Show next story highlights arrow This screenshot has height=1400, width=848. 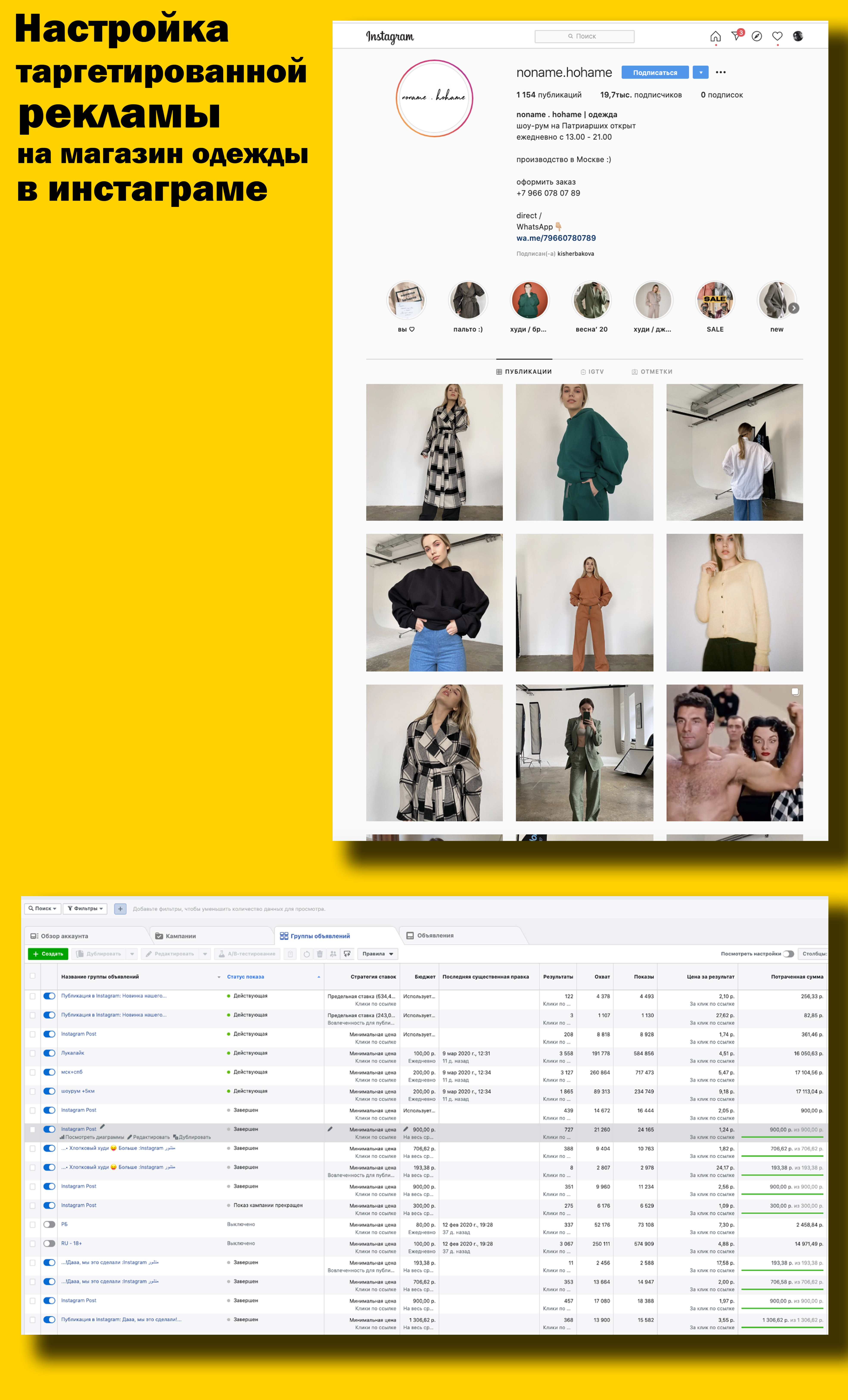(794, 308)
